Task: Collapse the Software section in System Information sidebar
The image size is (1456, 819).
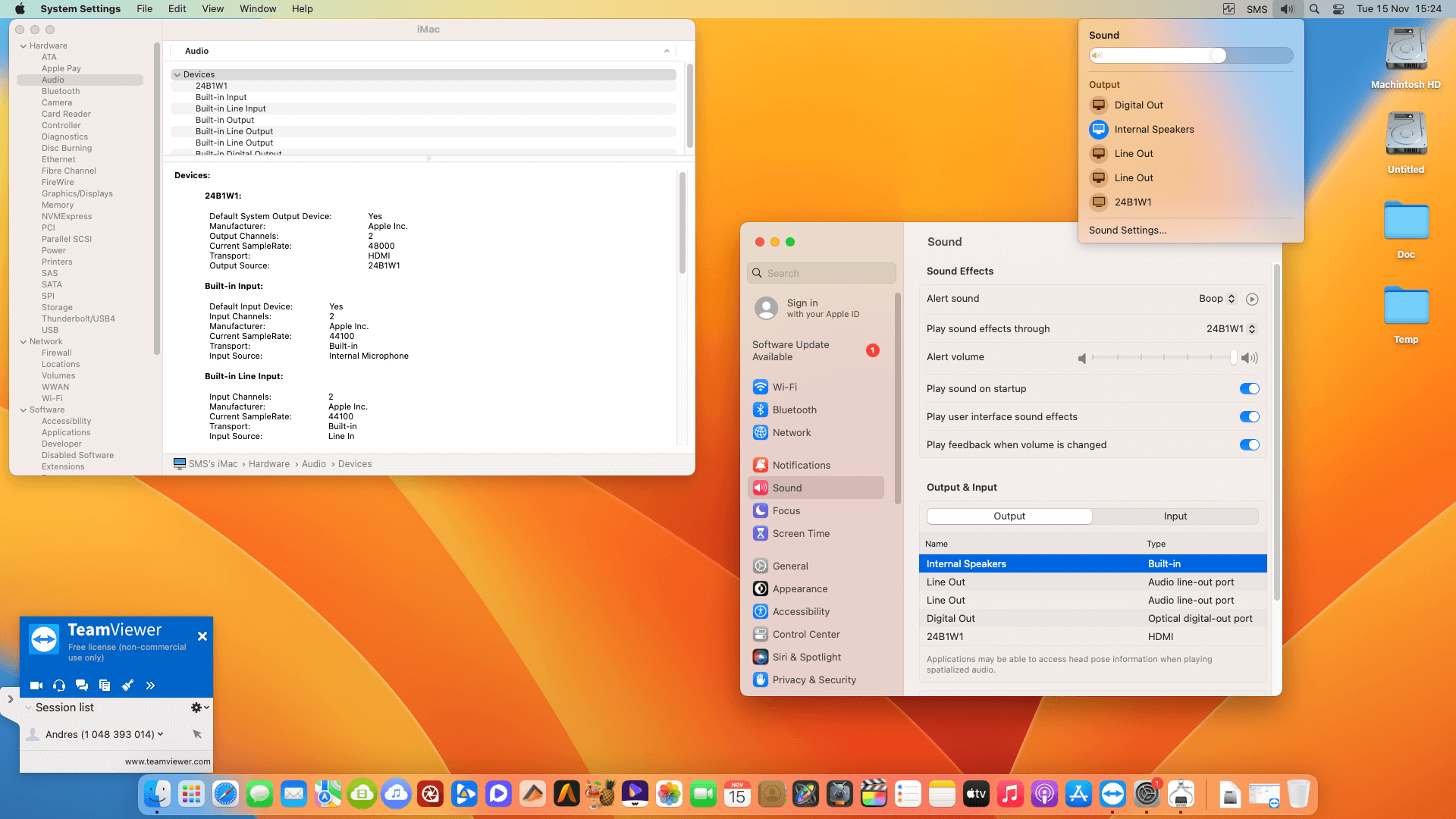Action: point(24,410)
